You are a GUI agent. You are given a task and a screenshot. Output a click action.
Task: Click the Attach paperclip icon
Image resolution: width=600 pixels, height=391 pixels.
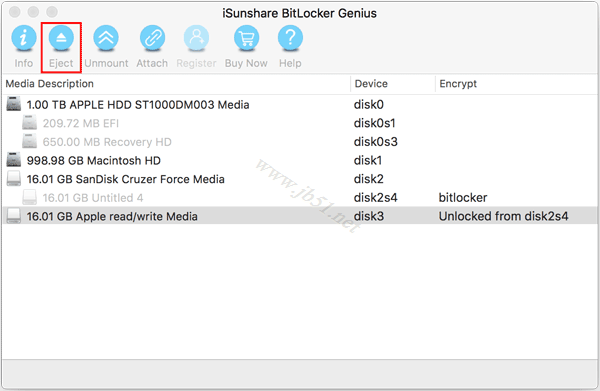click(152, 38)
